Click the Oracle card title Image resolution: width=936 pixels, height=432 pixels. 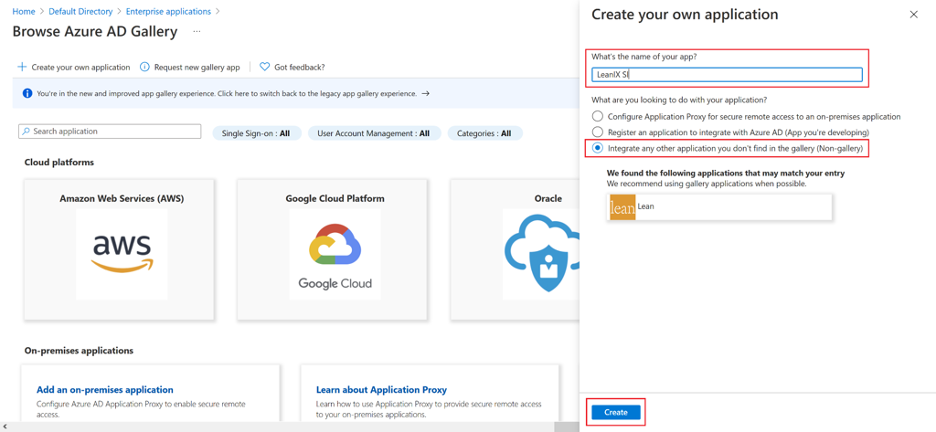(548, 199)
